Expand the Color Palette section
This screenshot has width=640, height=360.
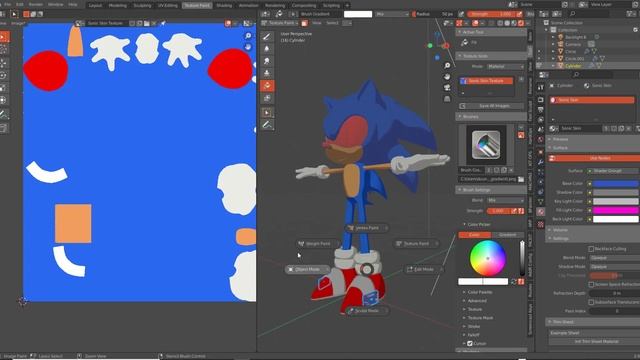click(480, 292)
